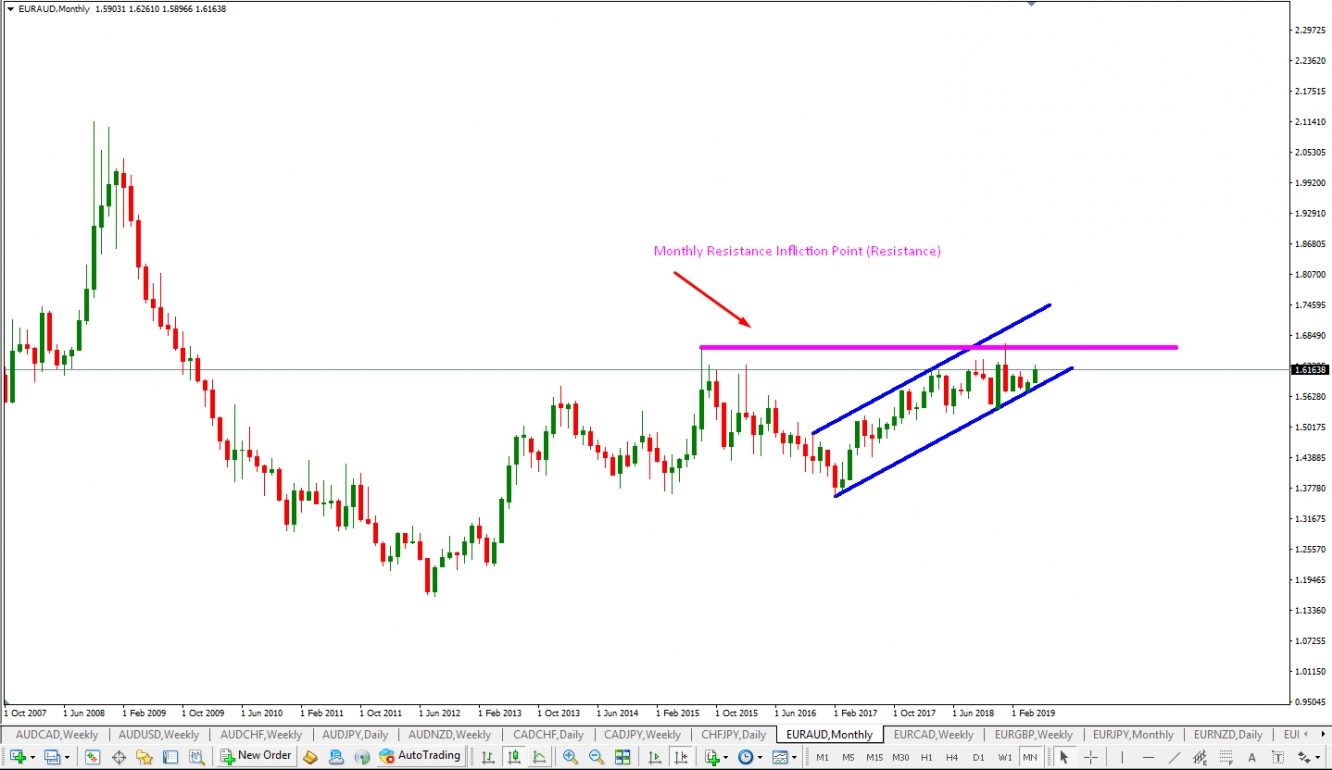Select the M1 timeframe
The width and height of the screenshot is (1332, 770).
point(823,757)
